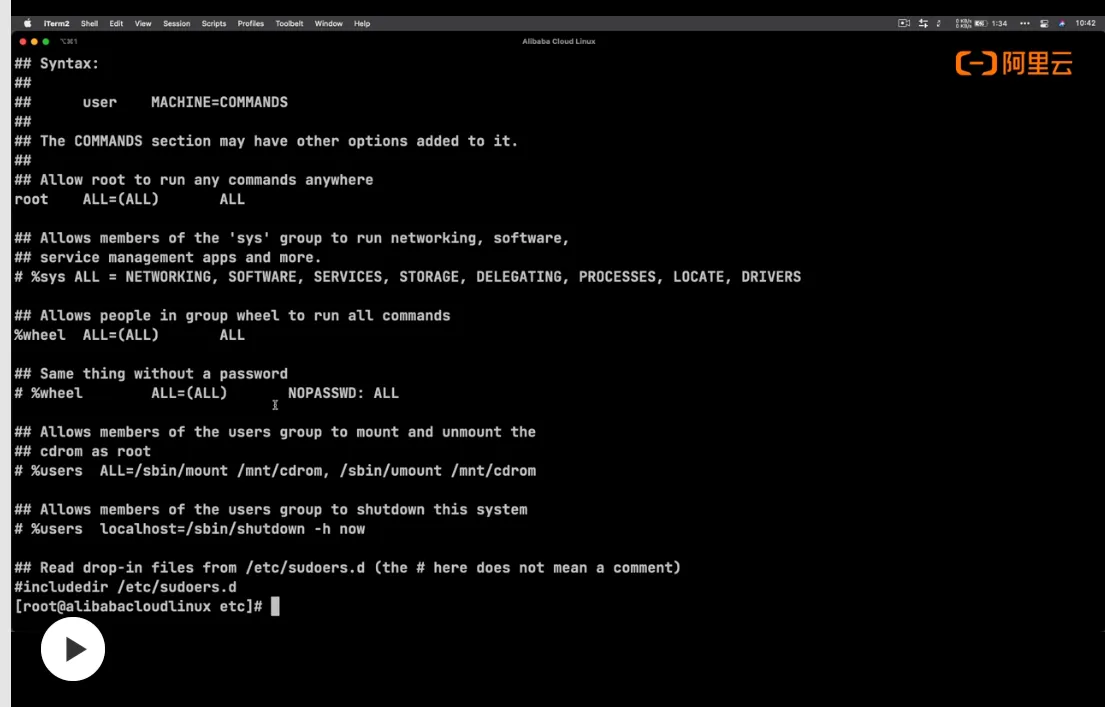Click 'Allows people in group wheel' comment line

pos(233,316)
